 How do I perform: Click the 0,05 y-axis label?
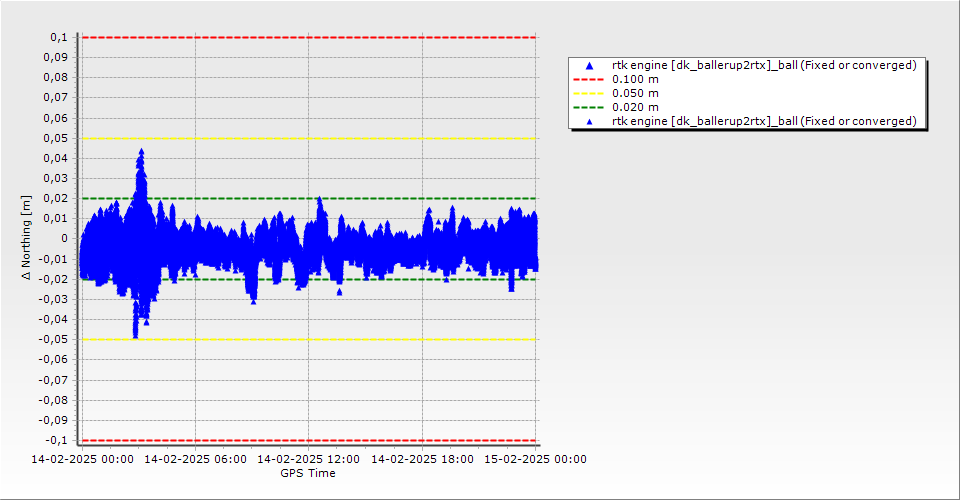56,138
